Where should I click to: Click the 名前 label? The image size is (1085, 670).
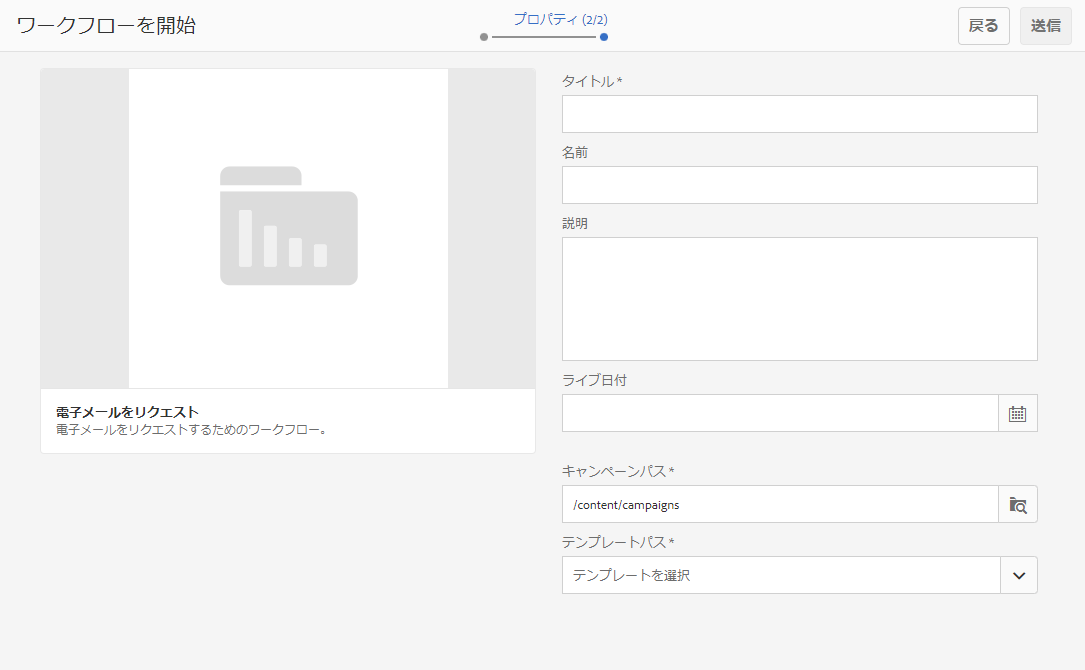575,152
